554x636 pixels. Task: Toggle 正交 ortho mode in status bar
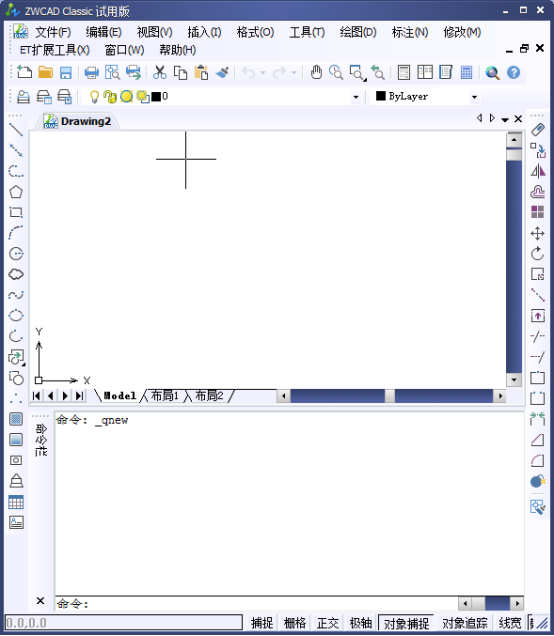328,623
